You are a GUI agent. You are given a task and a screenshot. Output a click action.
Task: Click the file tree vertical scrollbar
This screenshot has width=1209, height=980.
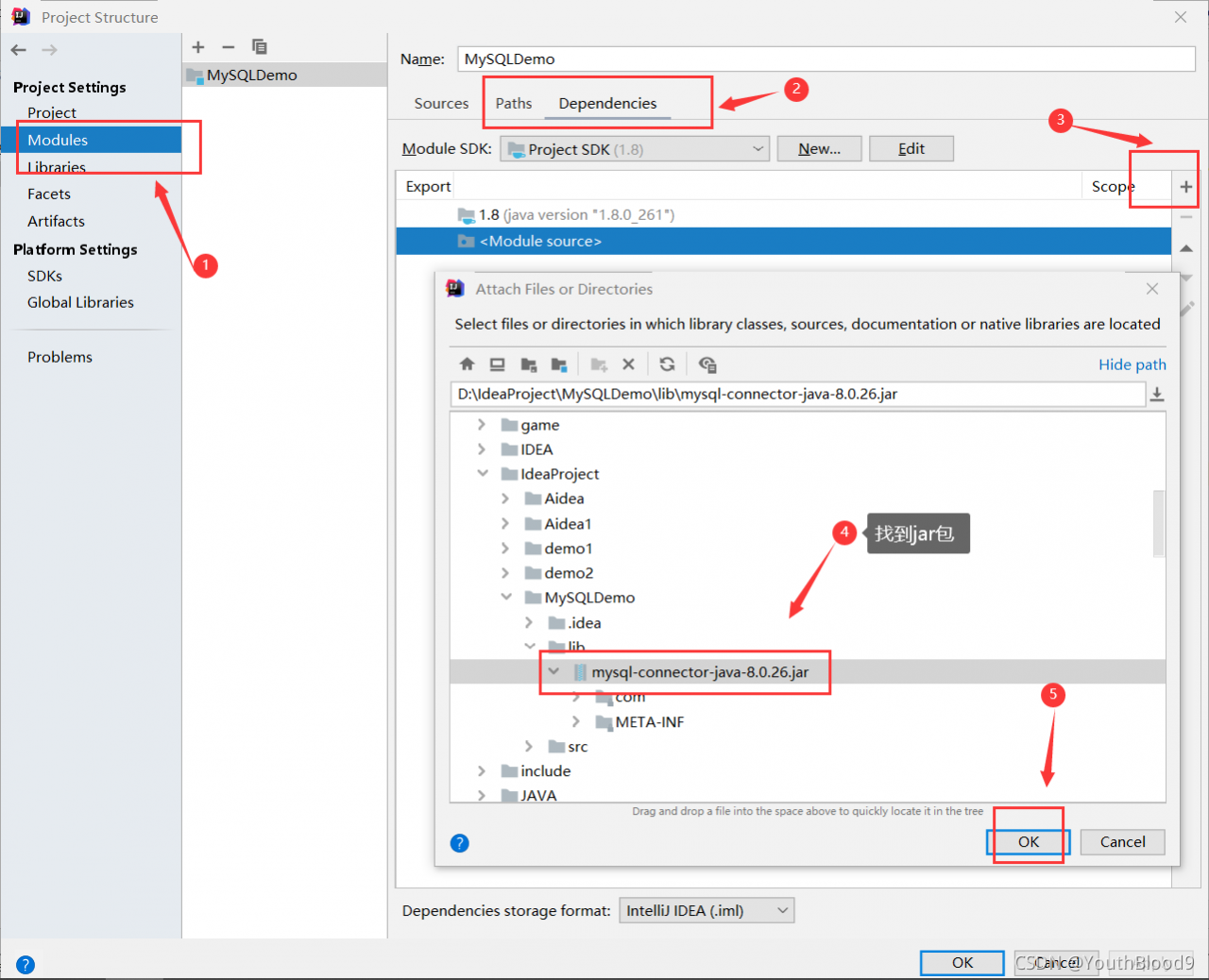point(1159,524)
